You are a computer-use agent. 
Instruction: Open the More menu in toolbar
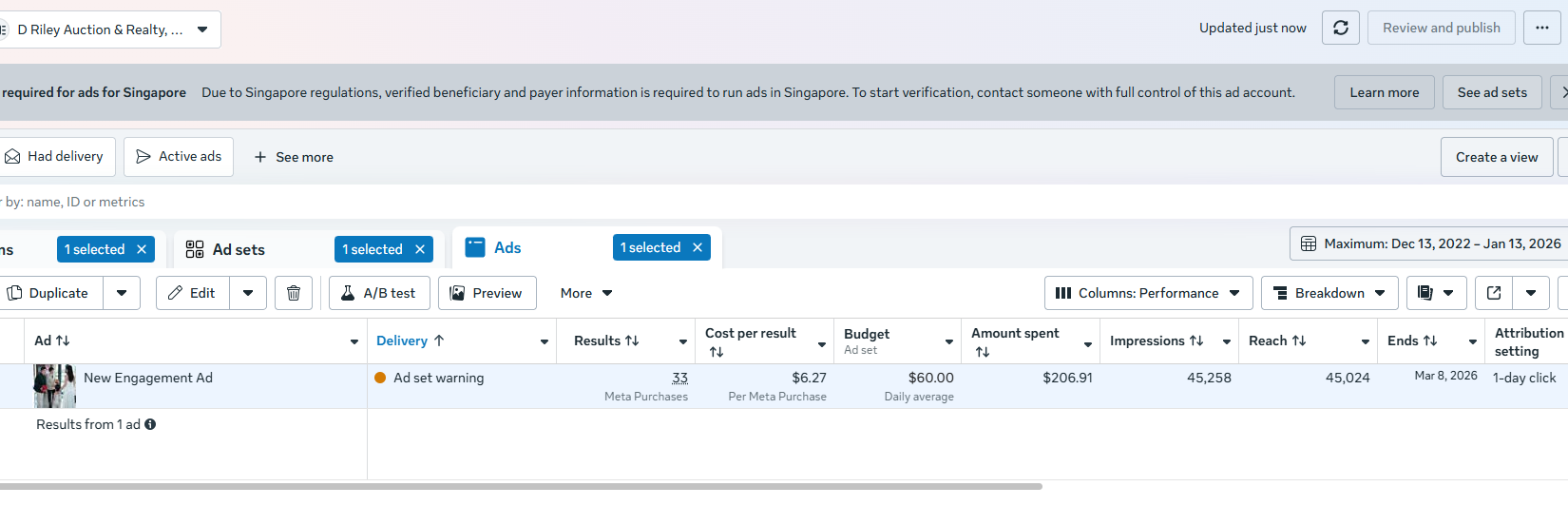coord(586,293)
